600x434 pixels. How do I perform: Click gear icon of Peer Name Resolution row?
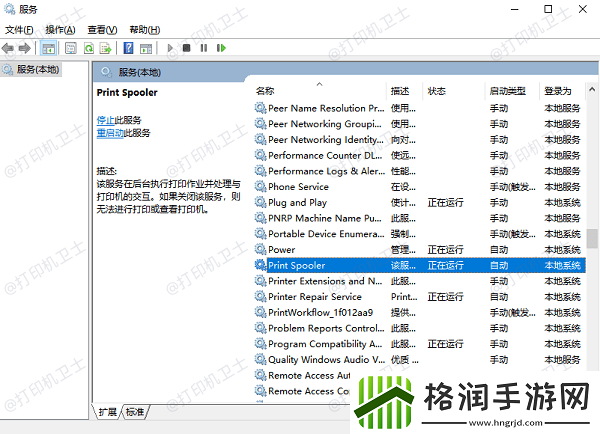(260, 108)
